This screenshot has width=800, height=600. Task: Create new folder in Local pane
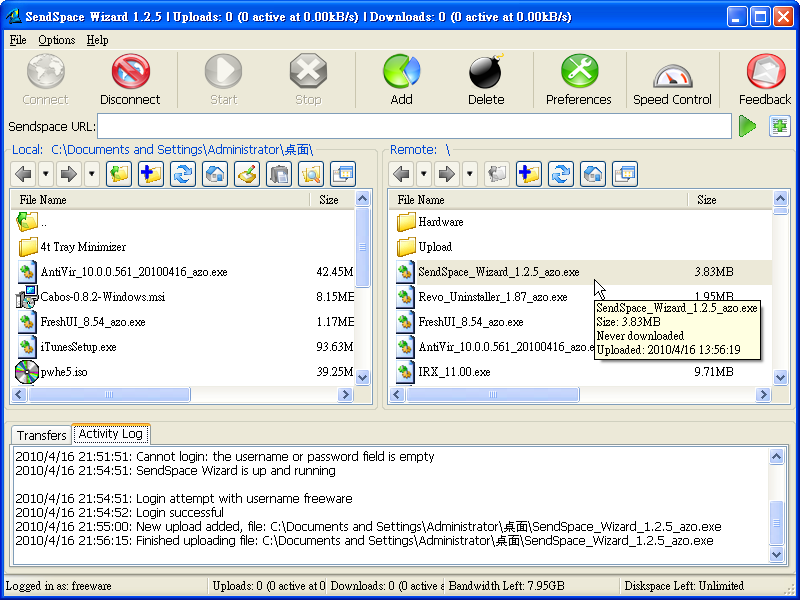coord(151,174)
